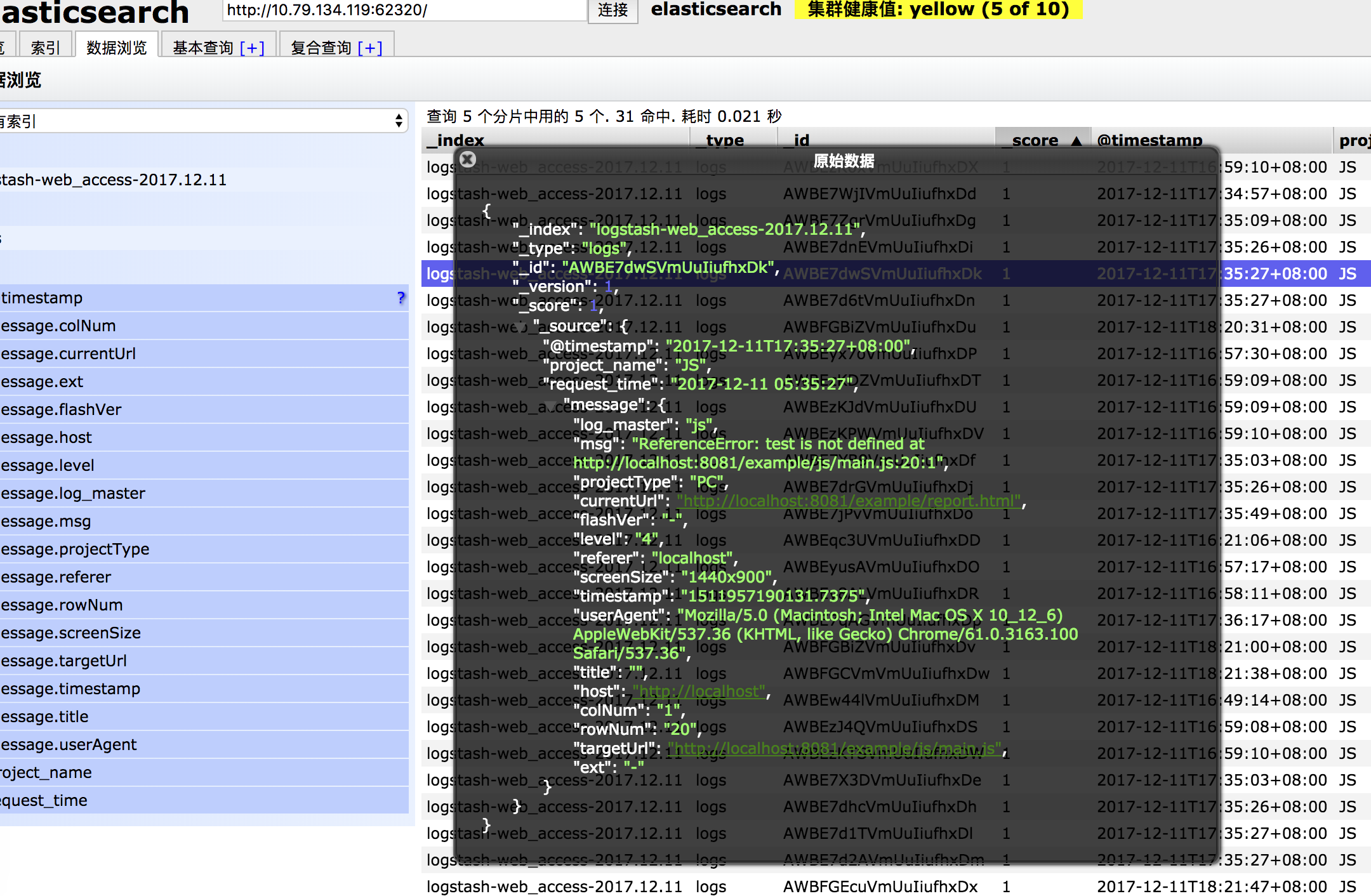Select the logstash-web_access-2017.12.11 index in sidebar
Image resolution: width=1371 pixels, height=896 pixels.
coord(114,180)
